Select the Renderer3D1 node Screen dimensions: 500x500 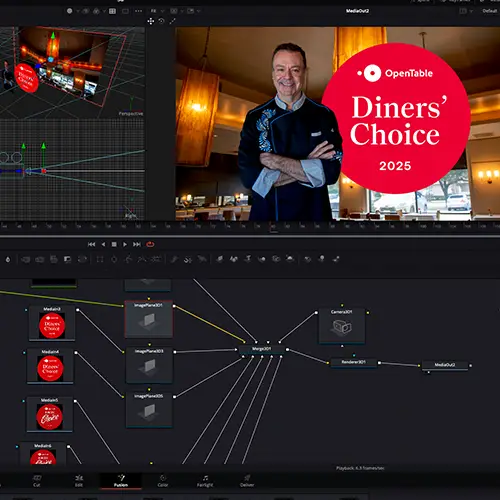tap(354, 362)
